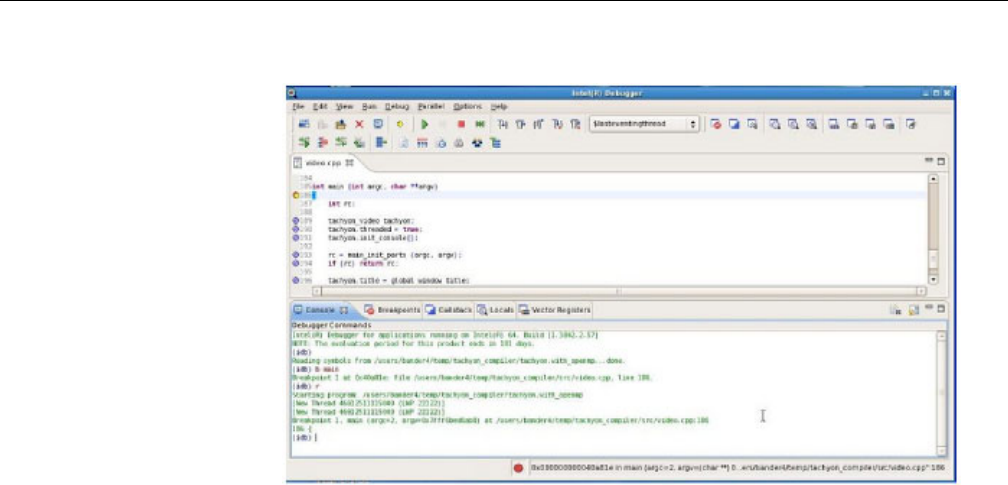The height and width of the screenshot is (485, 1008).
Task: Maximize the Console panel
Action: 941,309
